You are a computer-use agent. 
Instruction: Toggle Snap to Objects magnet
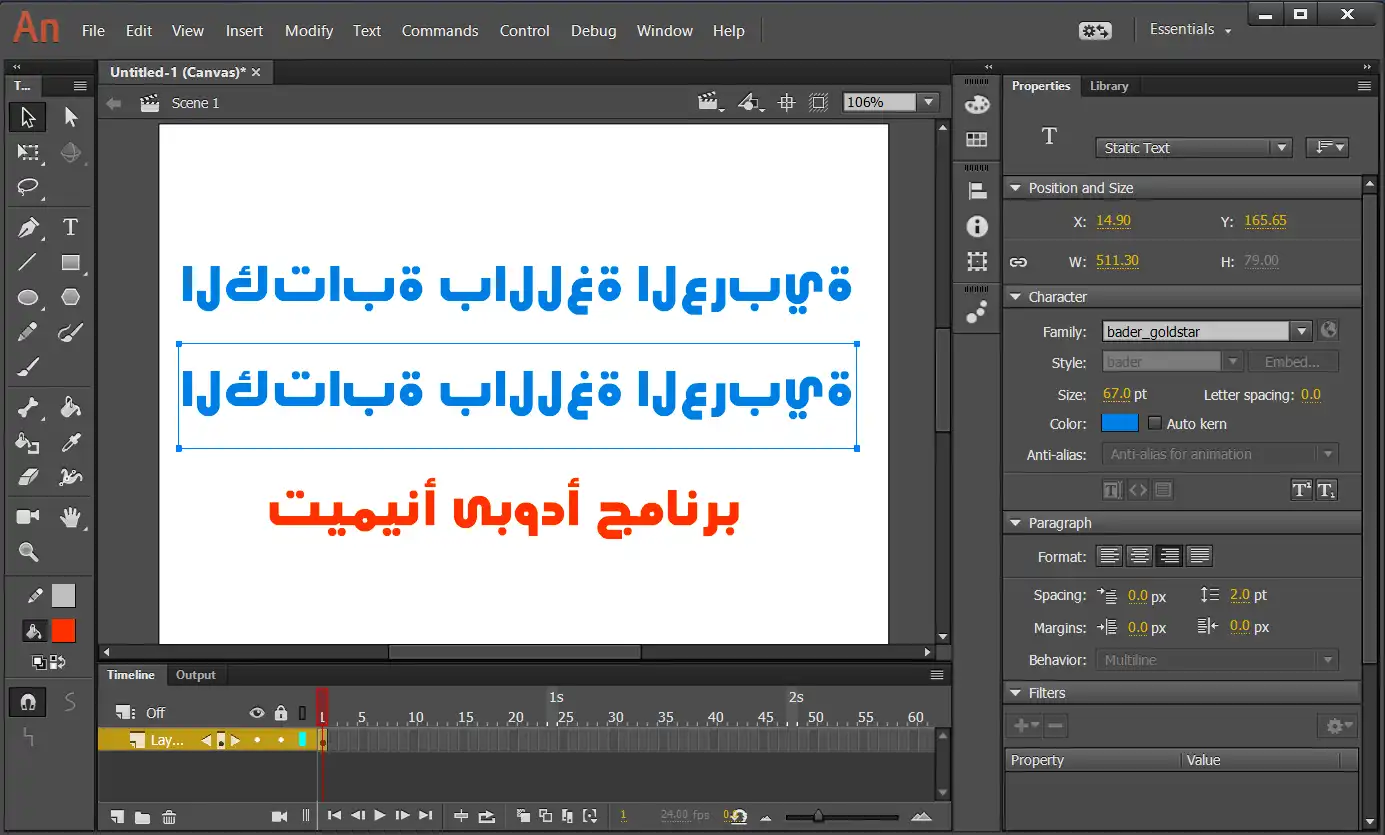[x=28, y=703]
